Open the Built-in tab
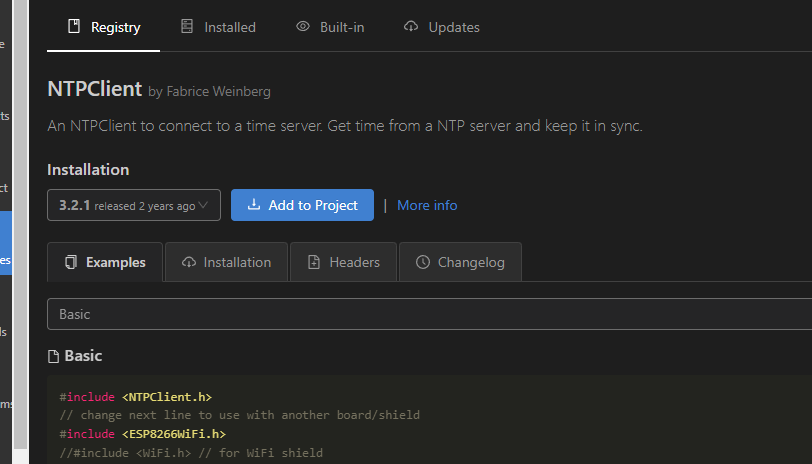The image size is (812, 464). coord(330,27)
